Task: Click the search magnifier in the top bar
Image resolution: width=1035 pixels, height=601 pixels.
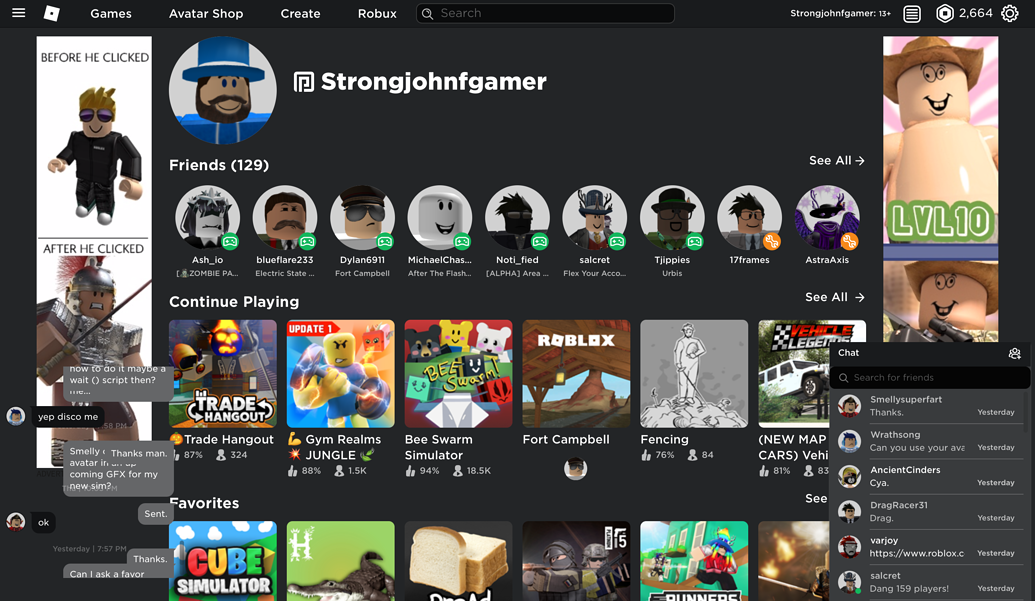Action: tap(427, 13)
